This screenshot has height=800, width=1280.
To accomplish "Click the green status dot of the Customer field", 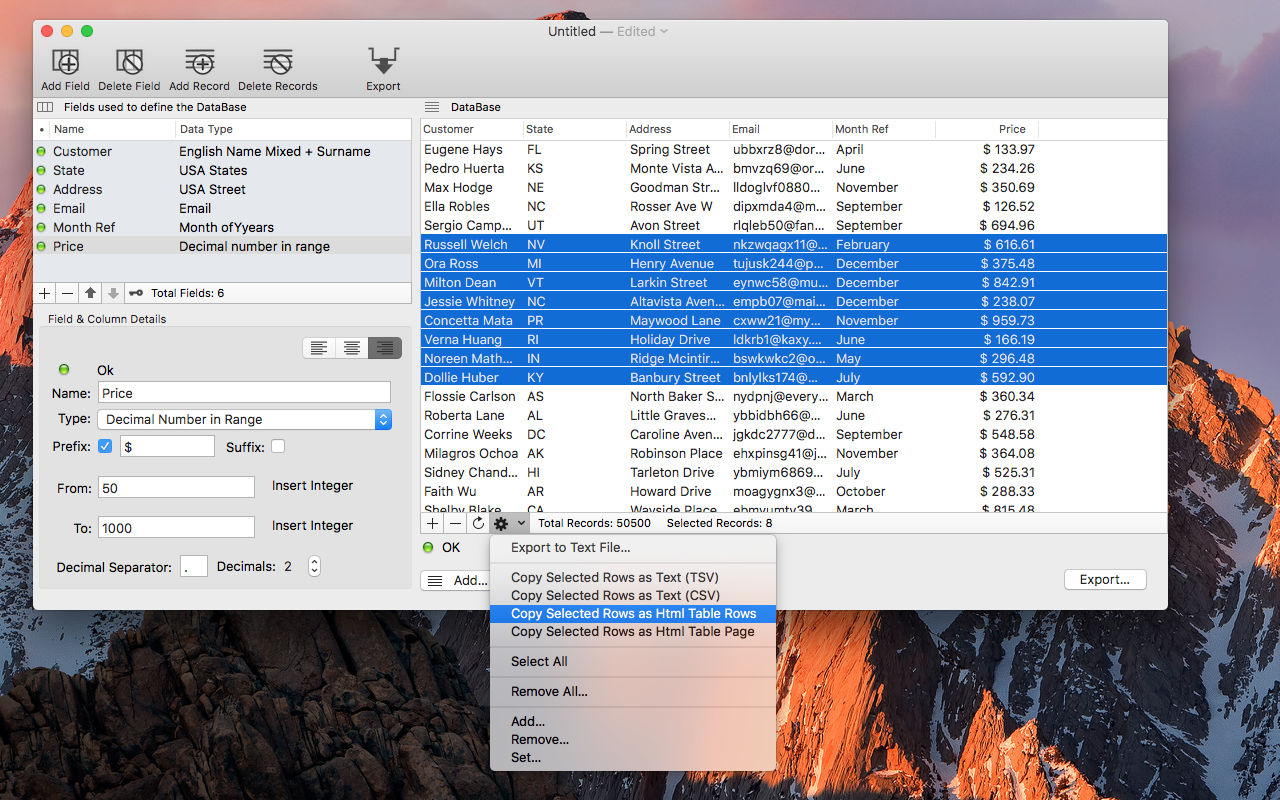I will [41, 152].
